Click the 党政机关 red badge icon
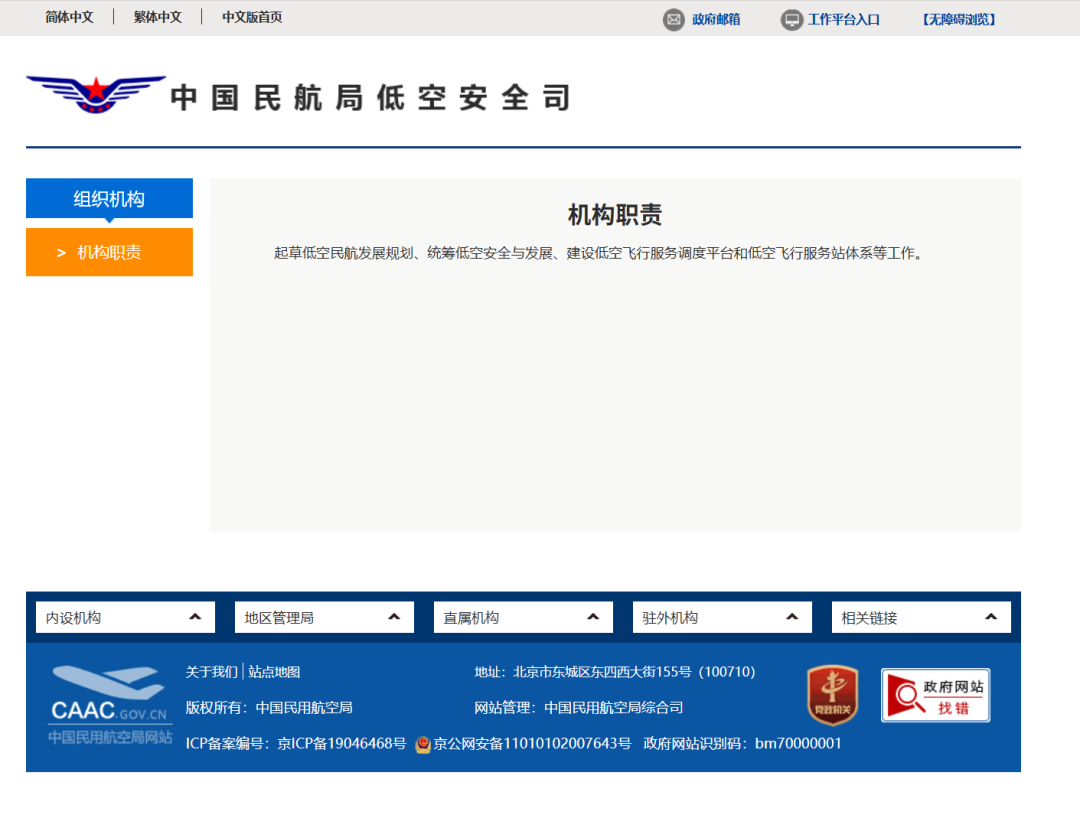The width and height of the screenshot is (1080, 828). tap(833, 695)
